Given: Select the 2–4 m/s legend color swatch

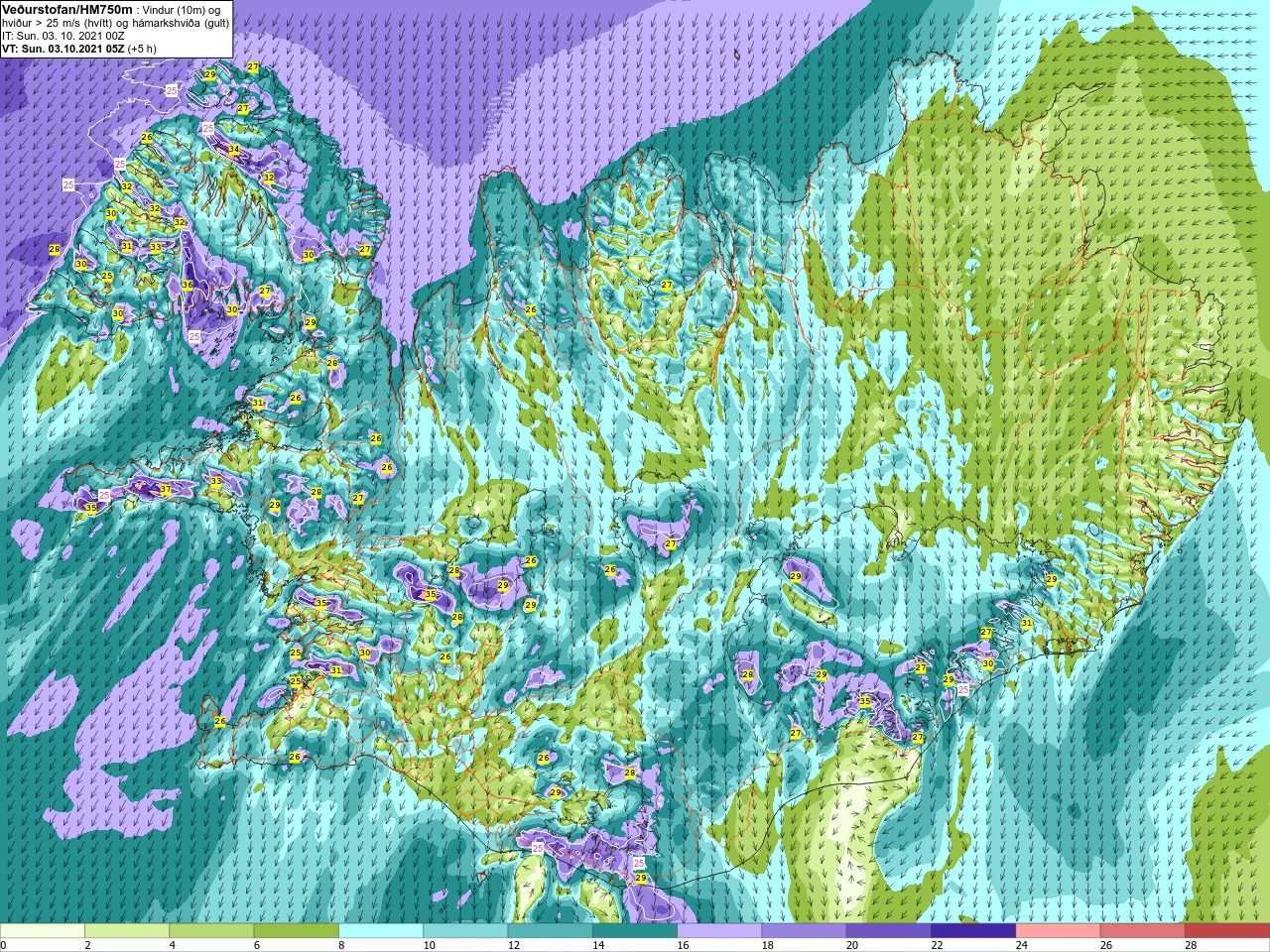Looking at the screenshot, I should (127, 931).
